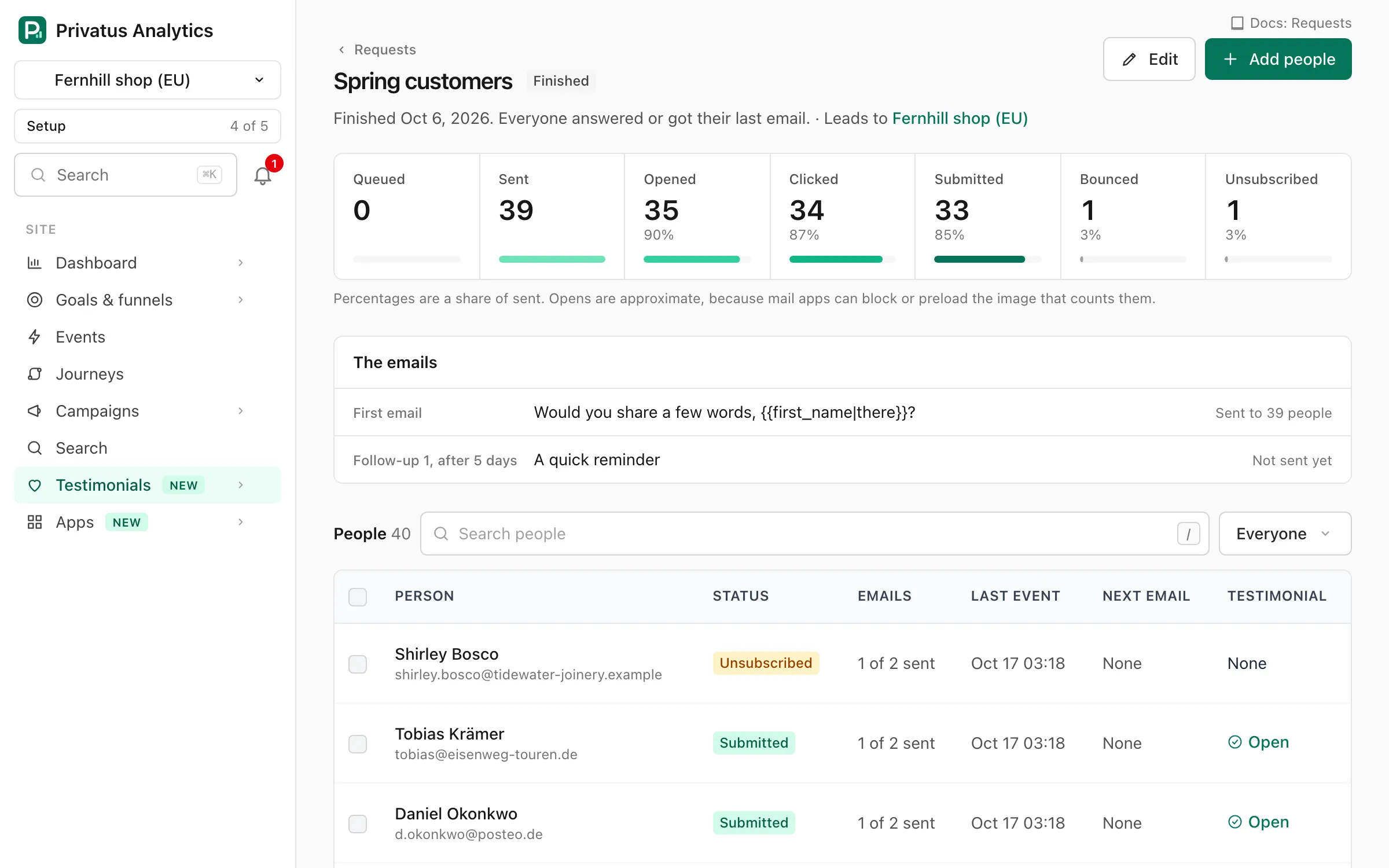Check the Shirley Bosco row checkbox

pyautogui.click(x=358, y=664)
